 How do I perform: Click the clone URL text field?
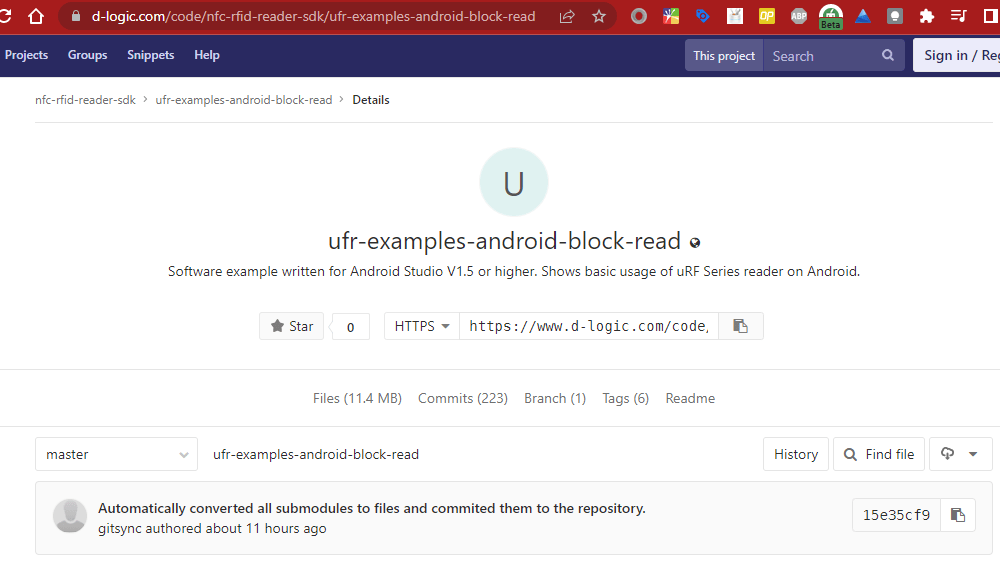589,326
